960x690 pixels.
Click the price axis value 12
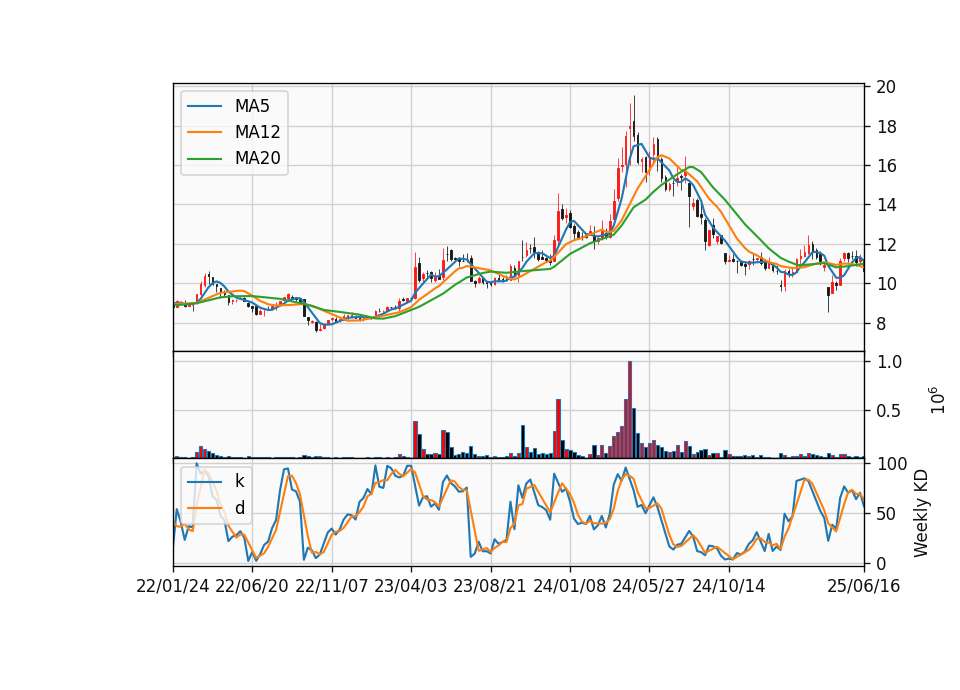(886, 245)
